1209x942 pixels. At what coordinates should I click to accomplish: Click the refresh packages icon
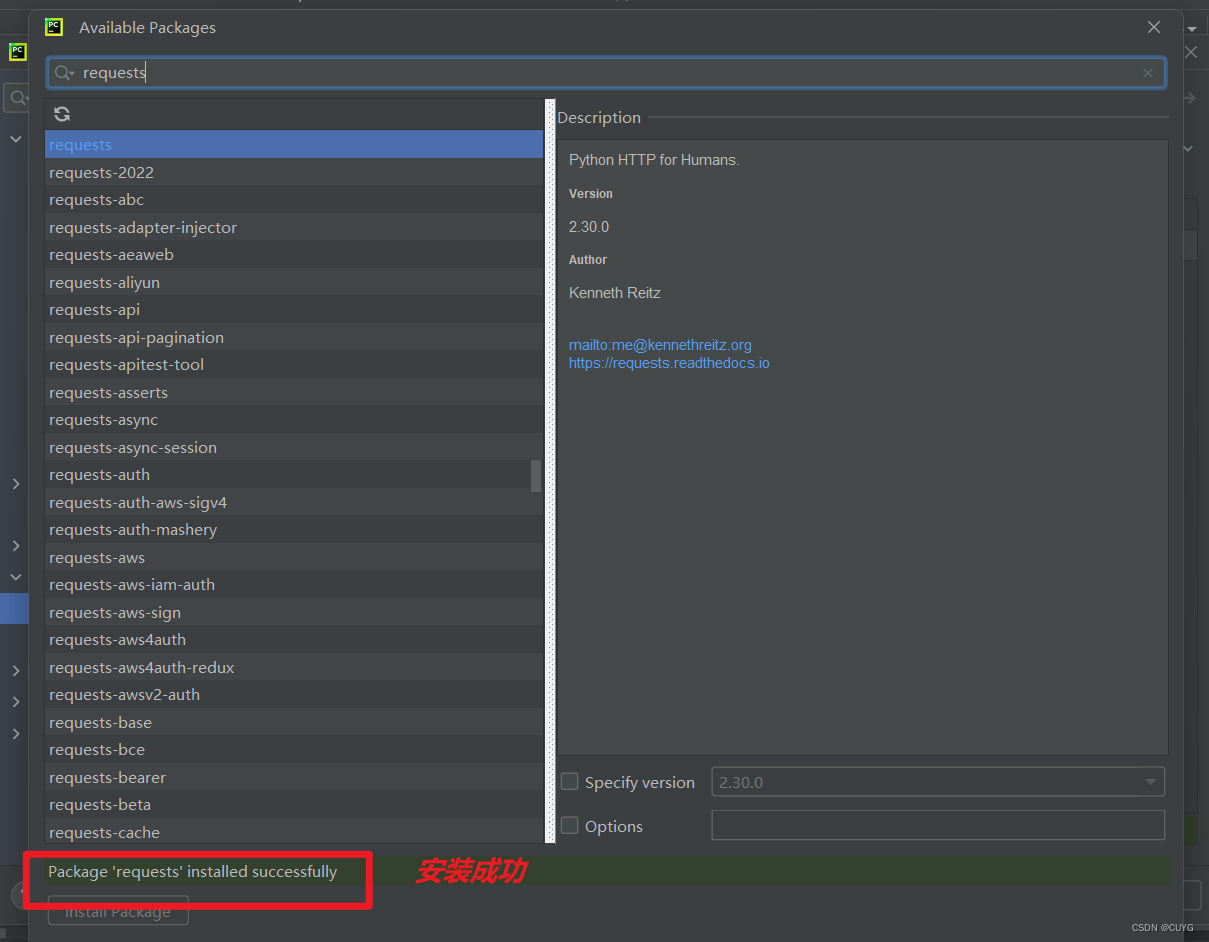[62, 114]
